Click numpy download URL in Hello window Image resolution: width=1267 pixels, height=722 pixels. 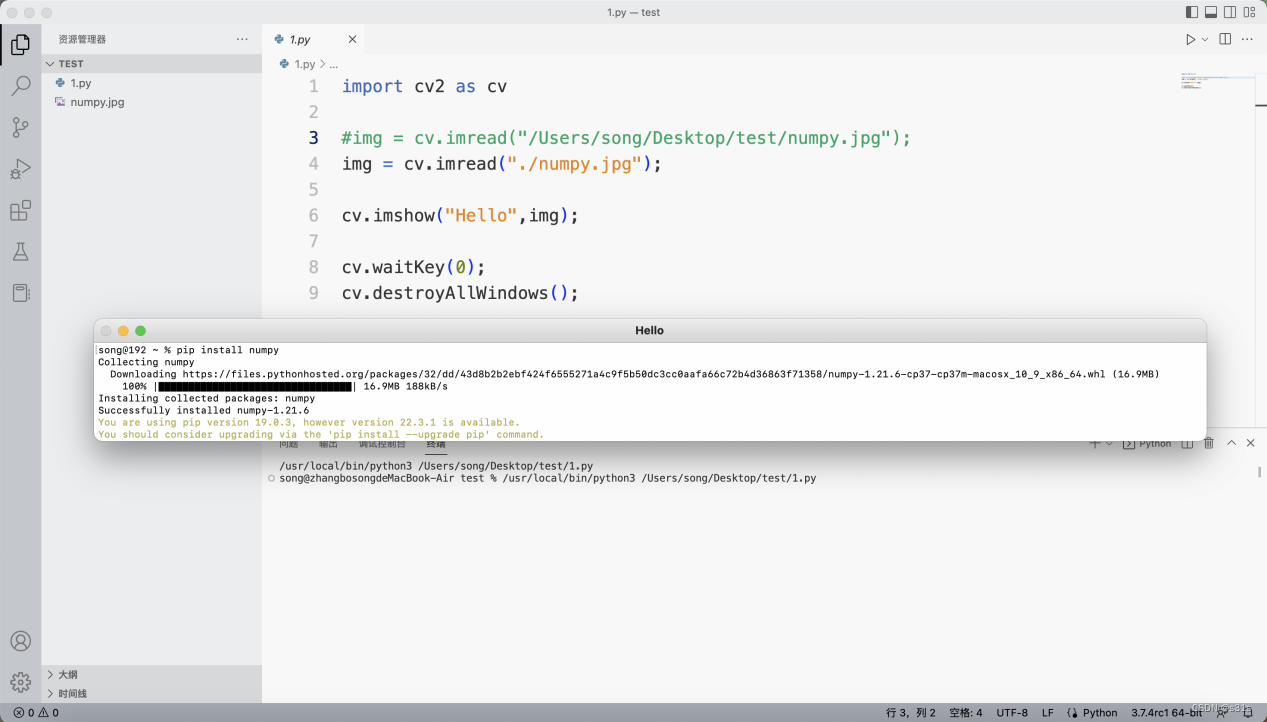click(x=642, y=374)
